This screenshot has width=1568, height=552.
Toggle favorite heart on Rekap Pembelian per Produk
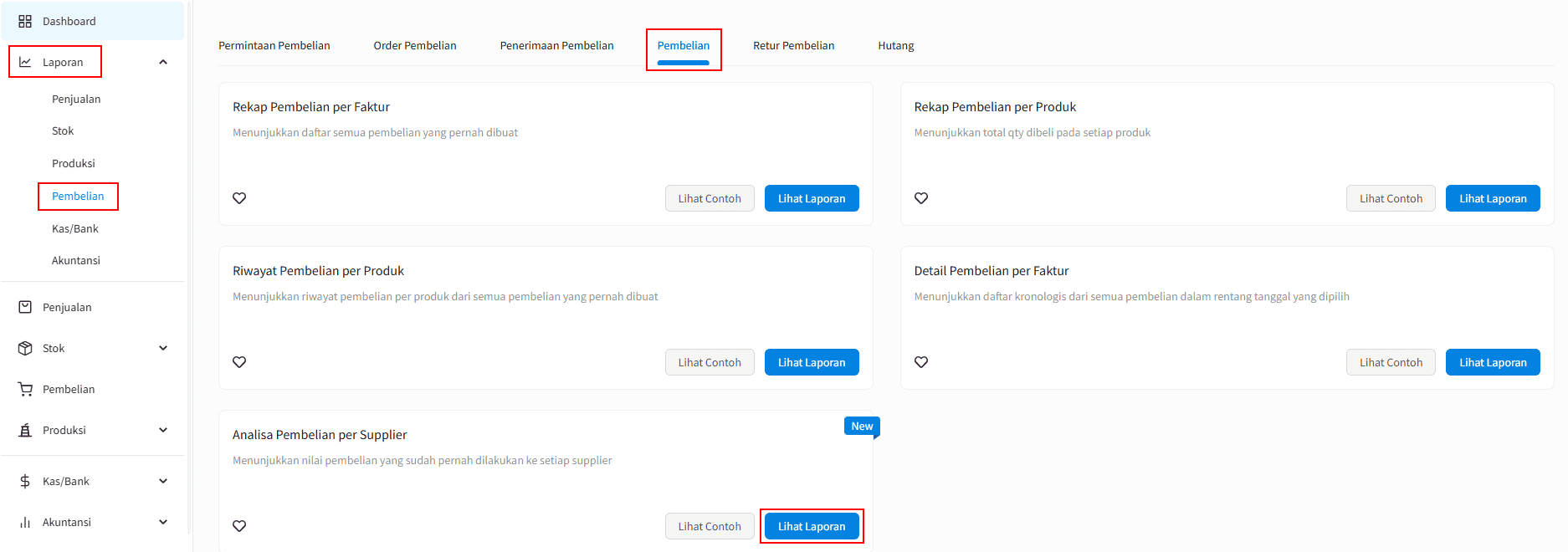tap(921, 198)
